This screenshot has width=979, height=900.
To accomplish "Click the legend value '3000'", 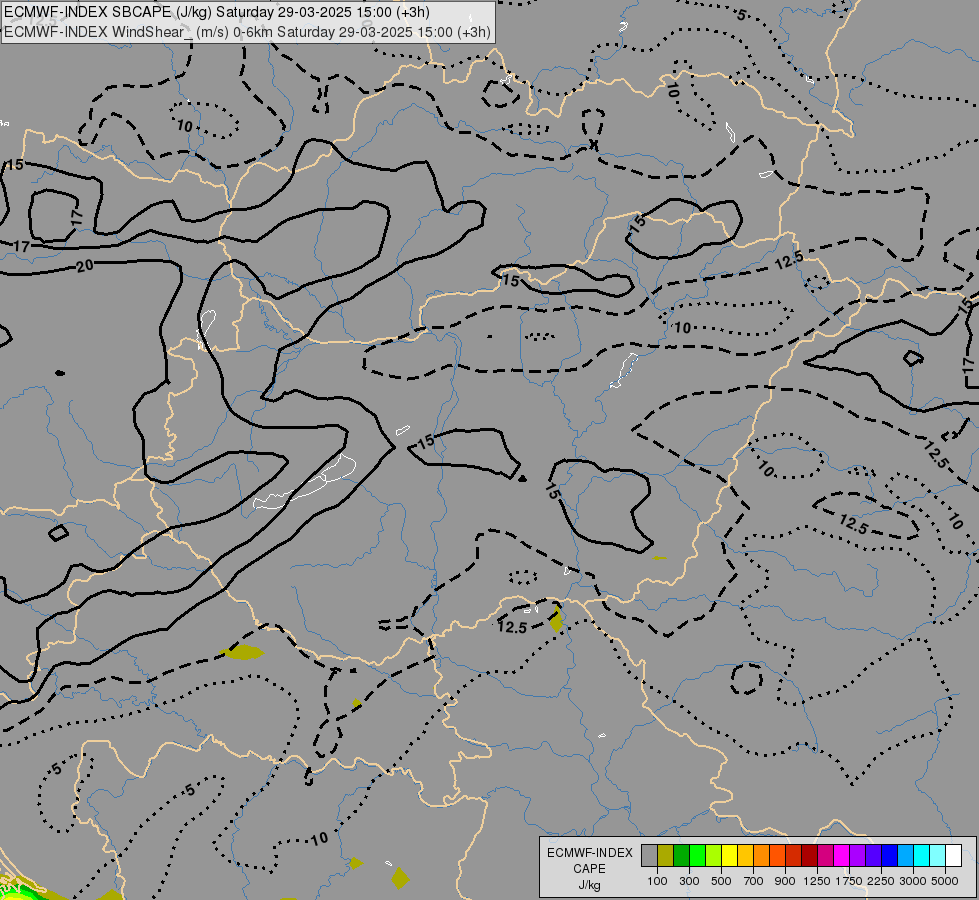I will tap(913, 881).
